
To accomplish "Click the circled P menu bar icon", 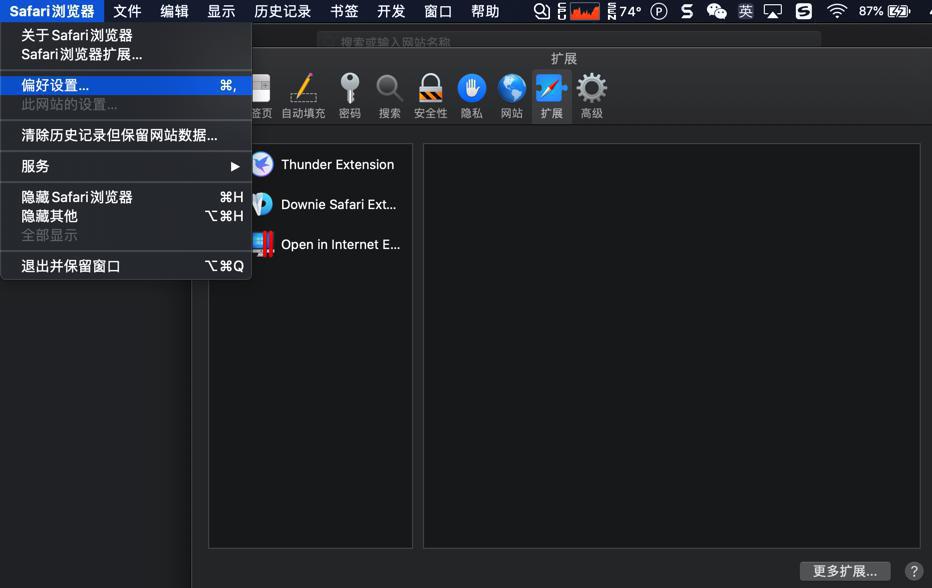I will click(659, 11).
